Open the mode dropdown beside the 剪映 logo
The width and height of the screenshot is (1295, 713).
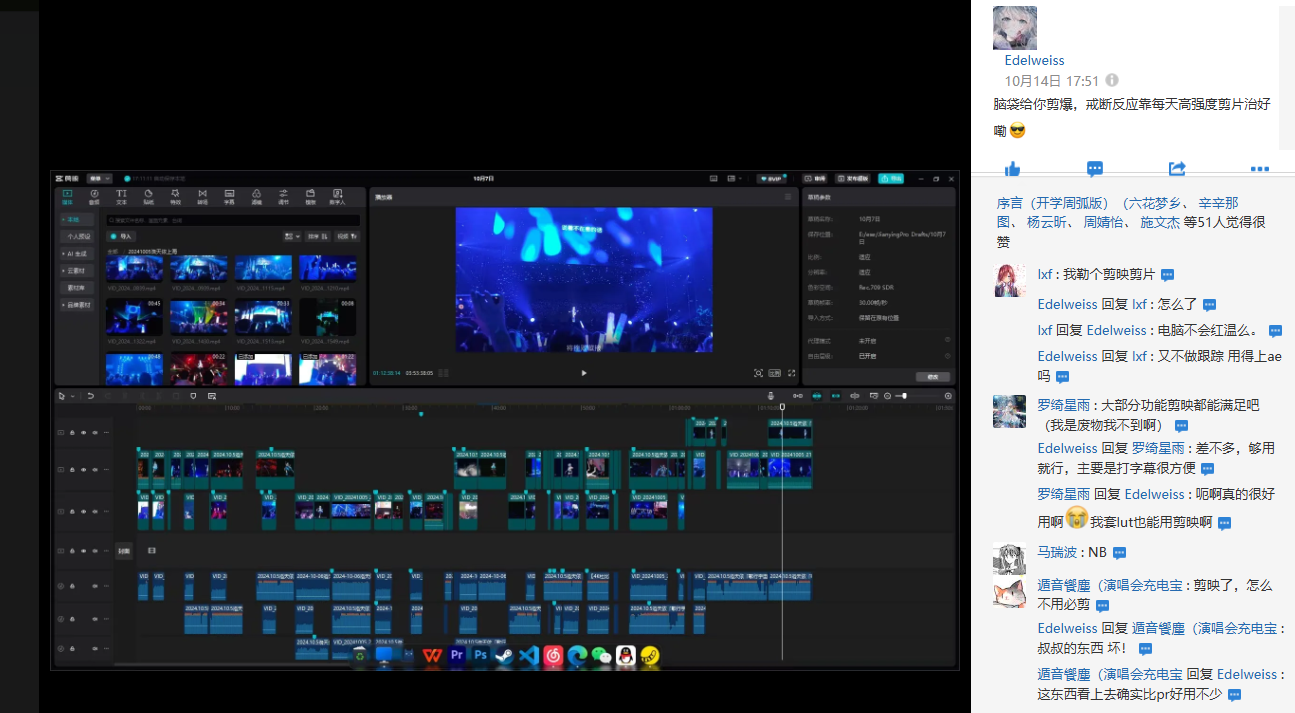pyautogui.click(x=100, y=178)
